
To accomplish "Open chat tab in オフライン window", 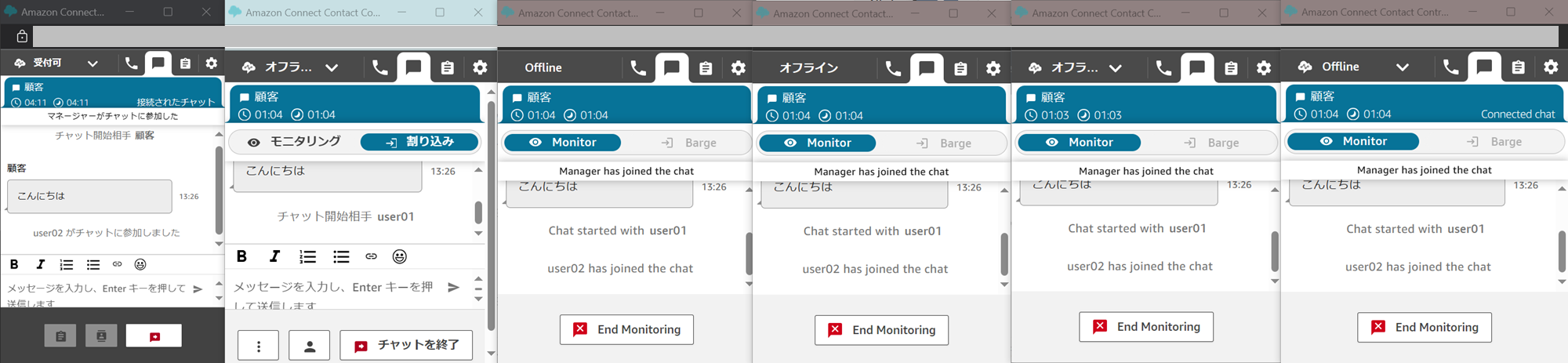I will pos(927,67).
